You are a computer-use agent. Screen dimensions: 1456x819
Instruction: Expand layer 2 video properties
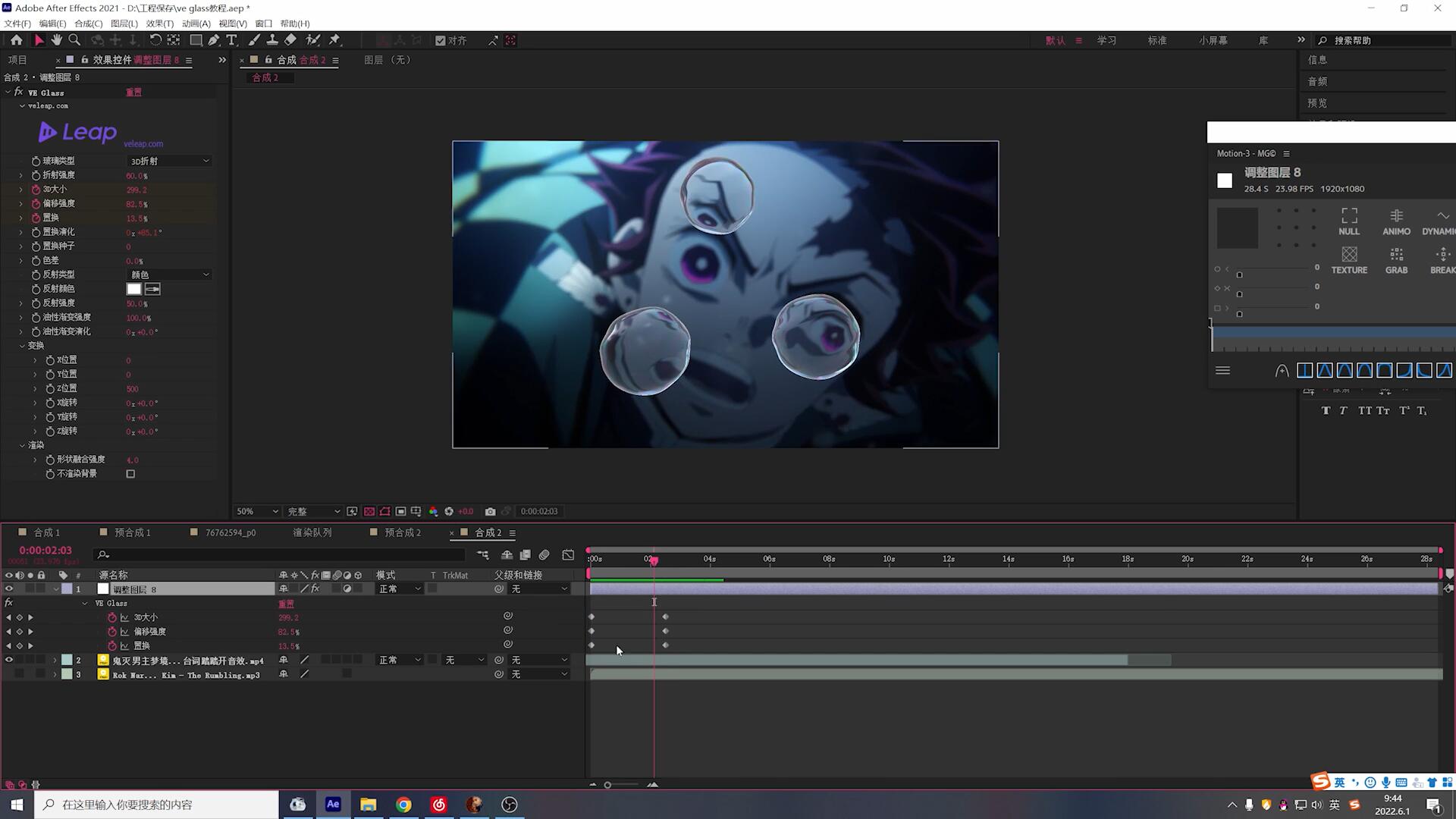55,661
